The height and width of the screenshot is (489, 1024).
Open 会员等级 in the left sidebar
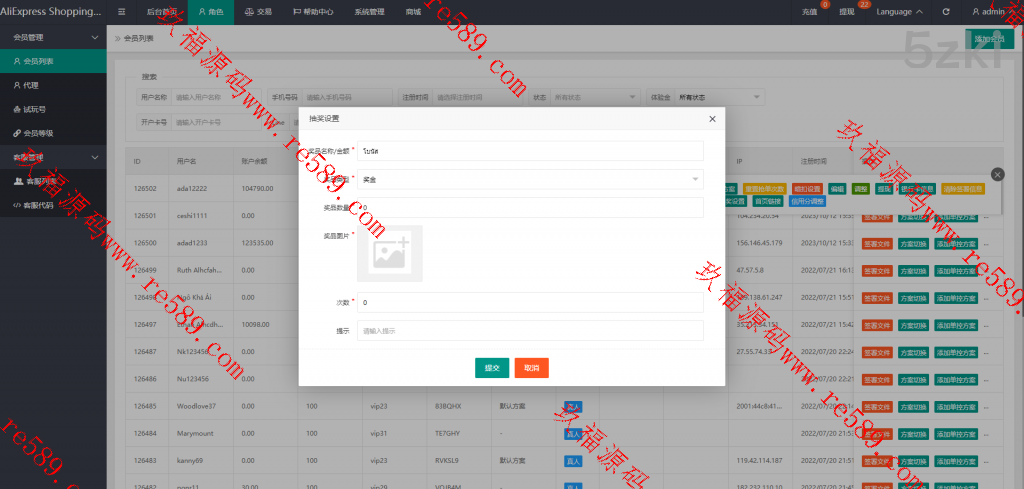pos(38,133)
